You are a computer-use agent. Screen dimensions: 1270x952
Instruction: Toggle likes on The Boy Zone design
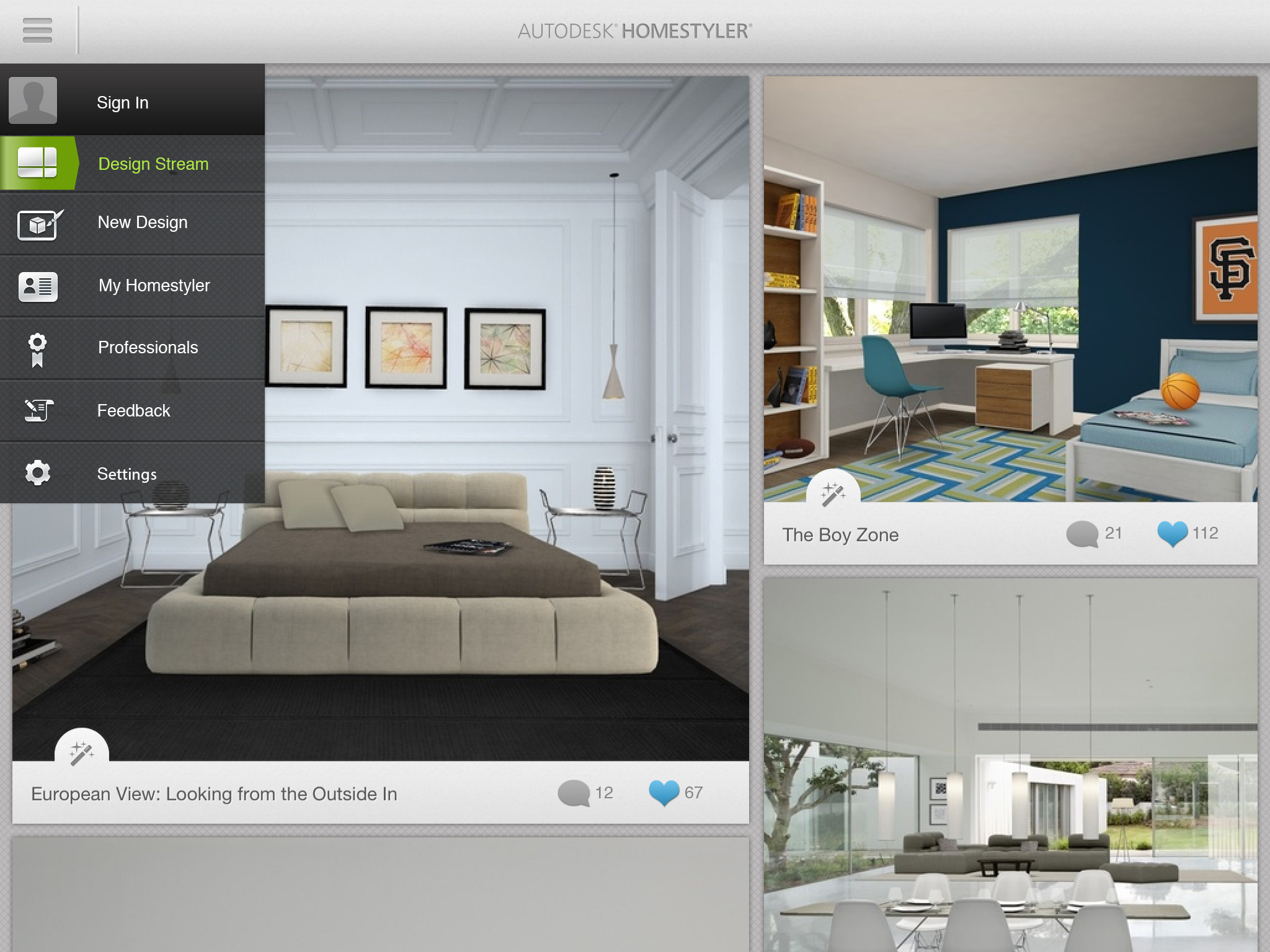(x=1173, y=533)
